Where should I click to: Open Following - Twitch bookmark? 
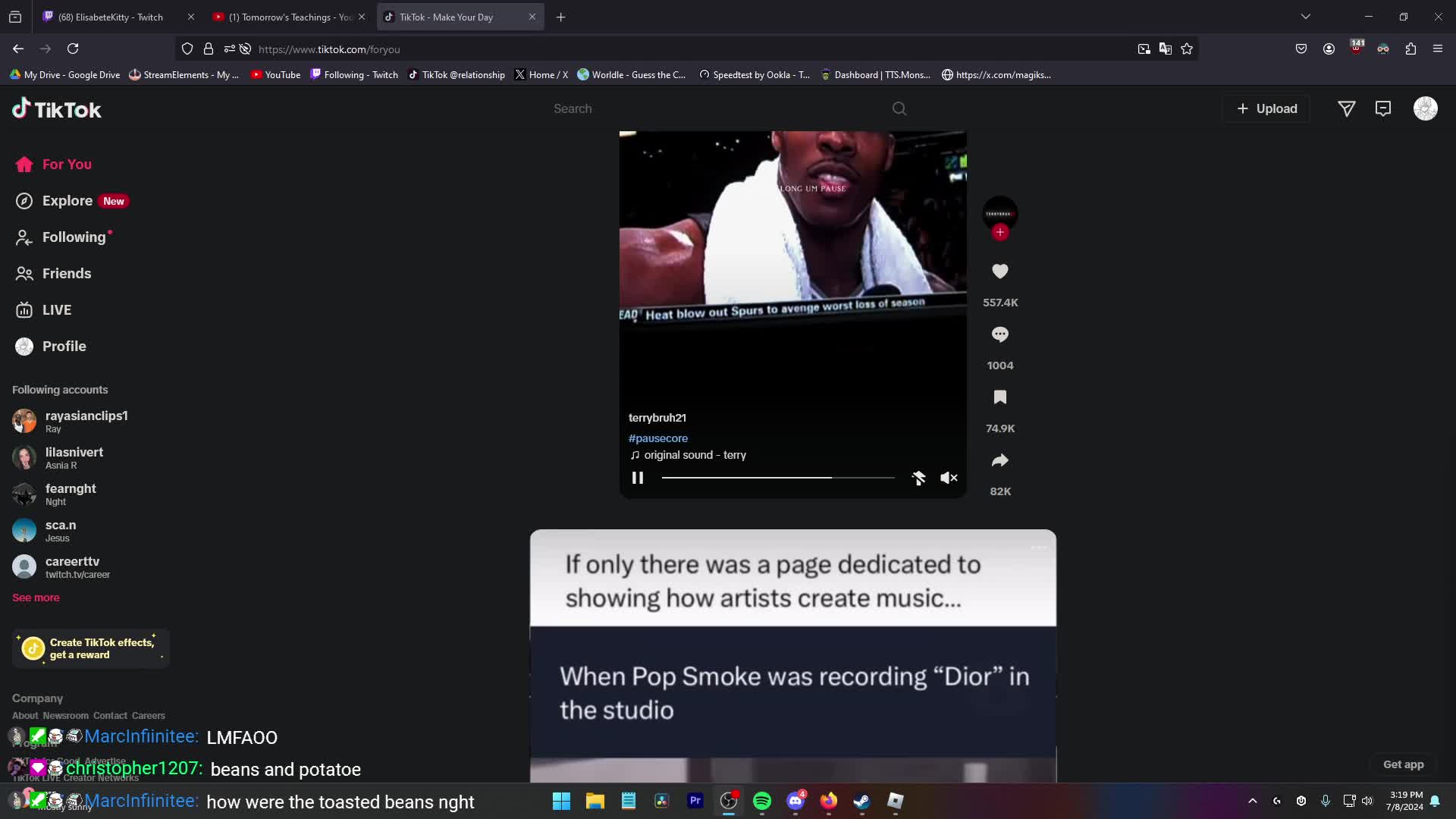click(354, 74)
